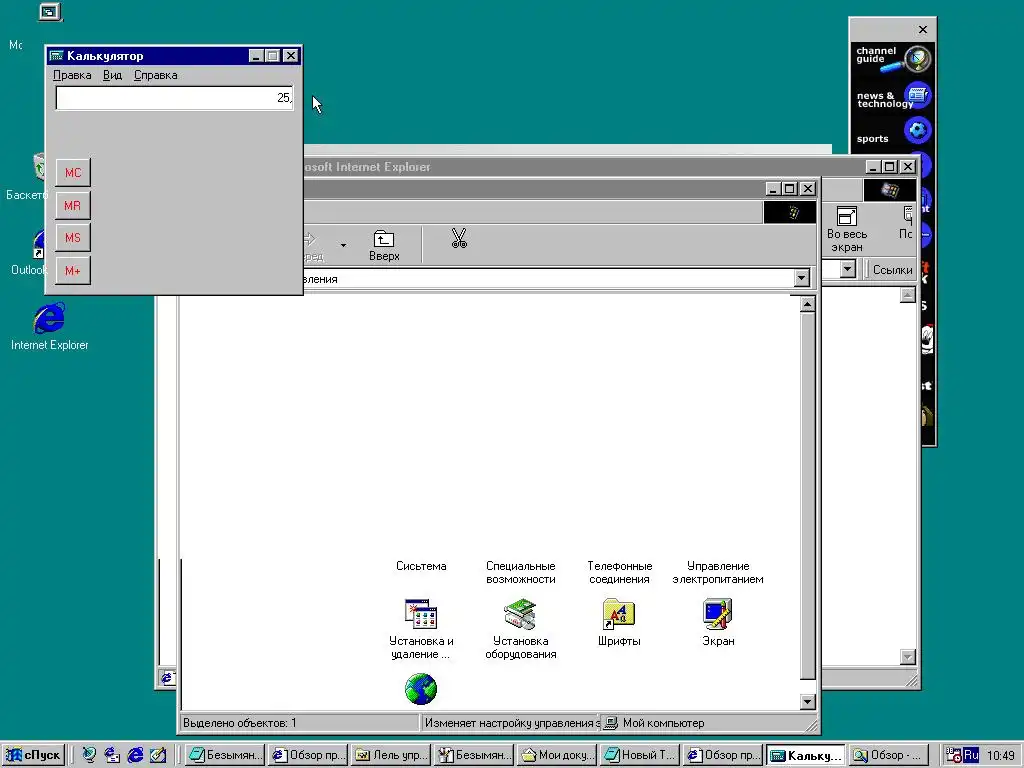Screen dimensions: 1024x768
Task: Launch Internet Explorer from quick launch
Action: point(135,755)
